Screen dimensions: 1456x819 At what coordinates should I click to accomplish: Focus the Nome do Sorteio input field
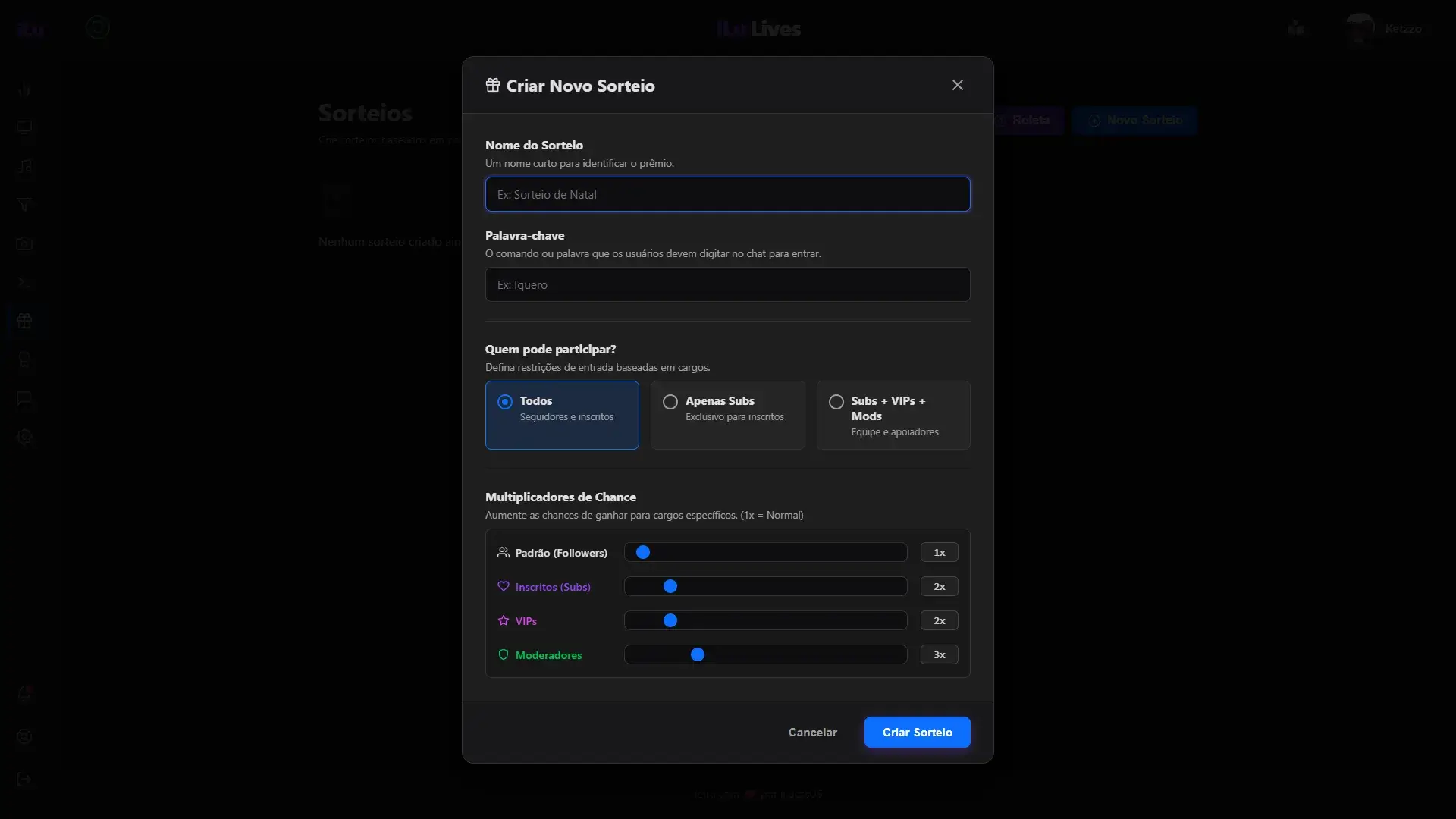tap(727, 194)
